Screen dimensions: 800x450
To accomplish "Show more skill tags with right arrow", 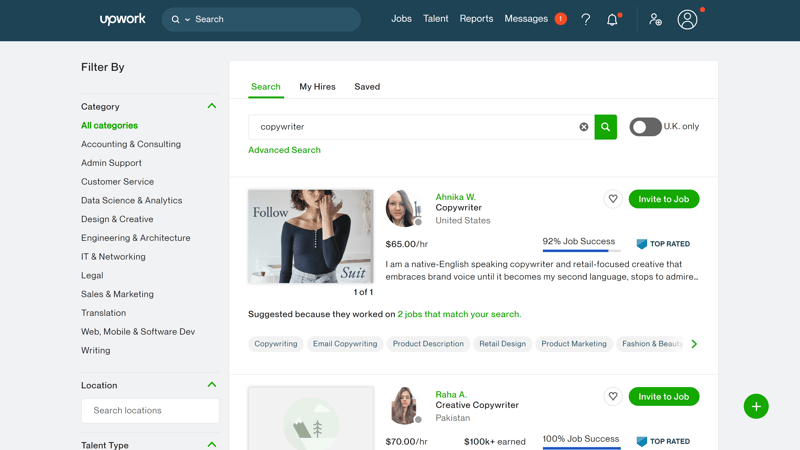I will coord(694,344).
